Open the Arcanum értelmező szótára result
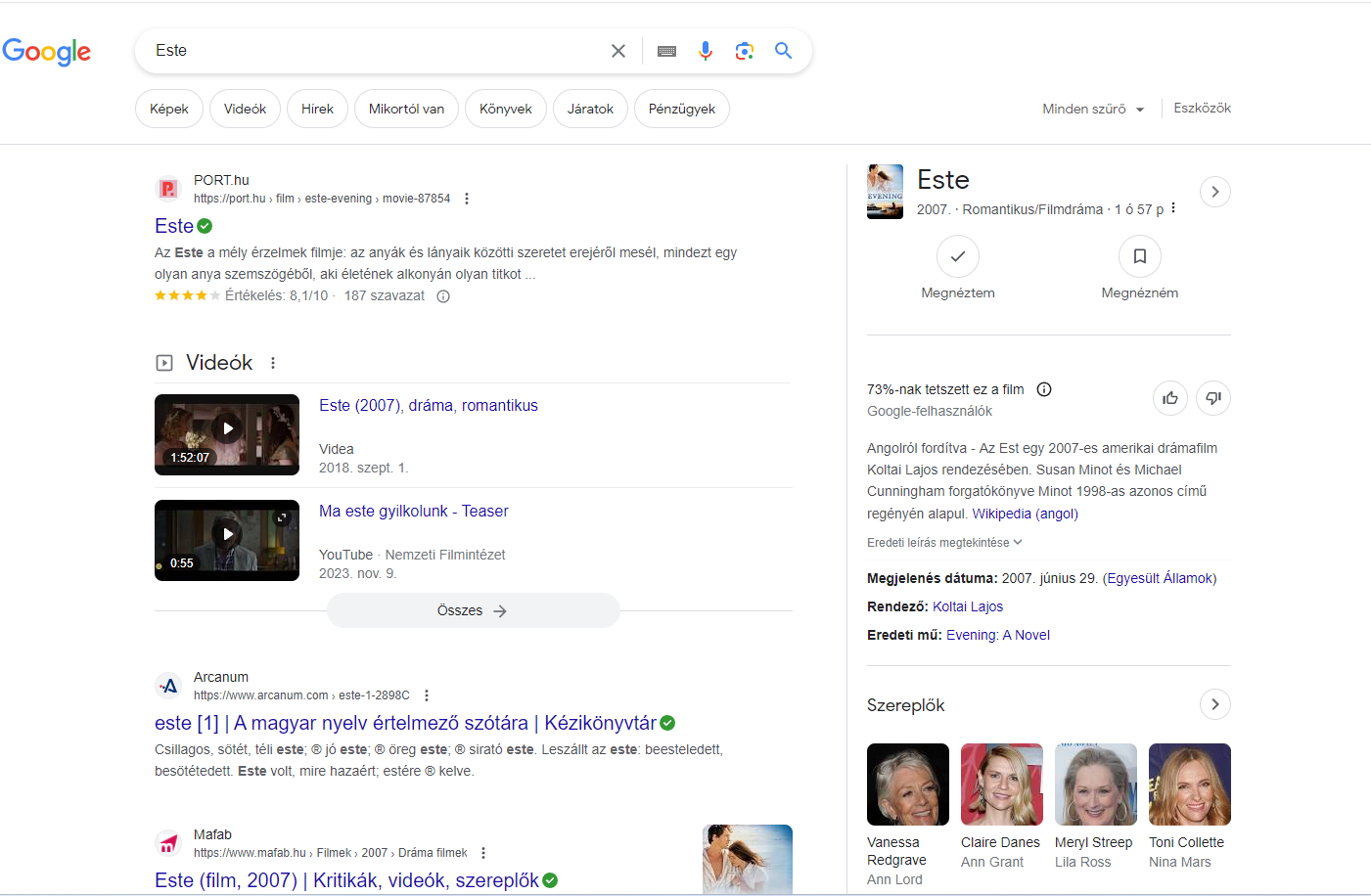Screen dimensions: 1371x896 coord(405,723)
